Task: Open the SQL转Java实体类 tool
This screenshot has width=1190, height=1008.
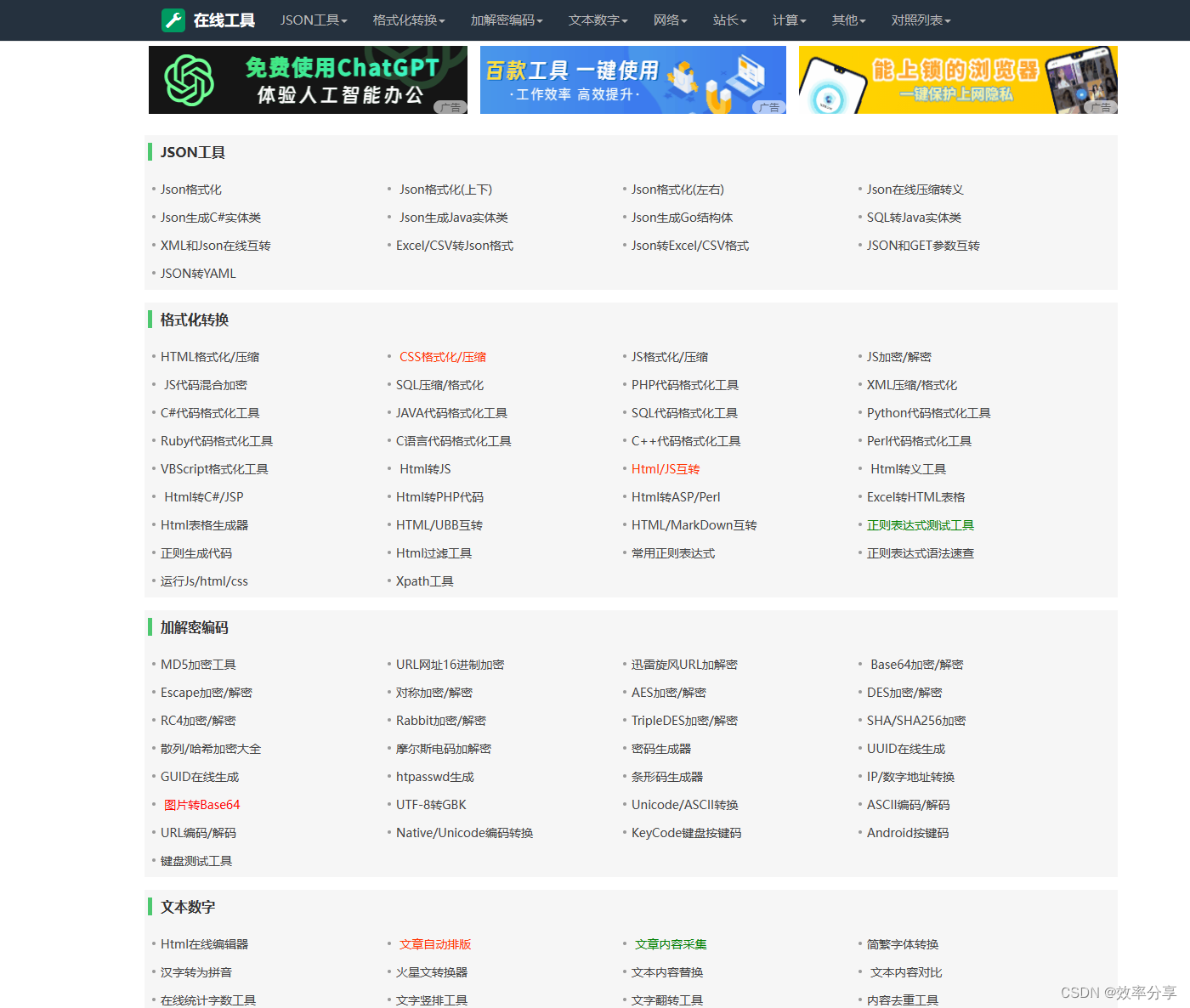Action: [x=913, y=217]
